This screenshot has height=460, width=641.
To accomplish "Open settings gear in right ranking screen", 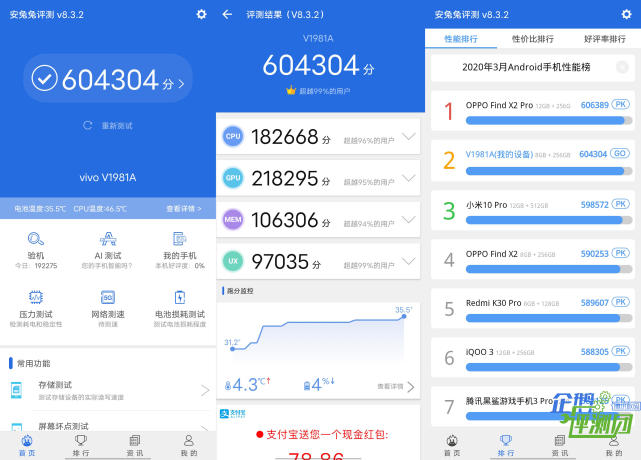I will click(626, 14).
